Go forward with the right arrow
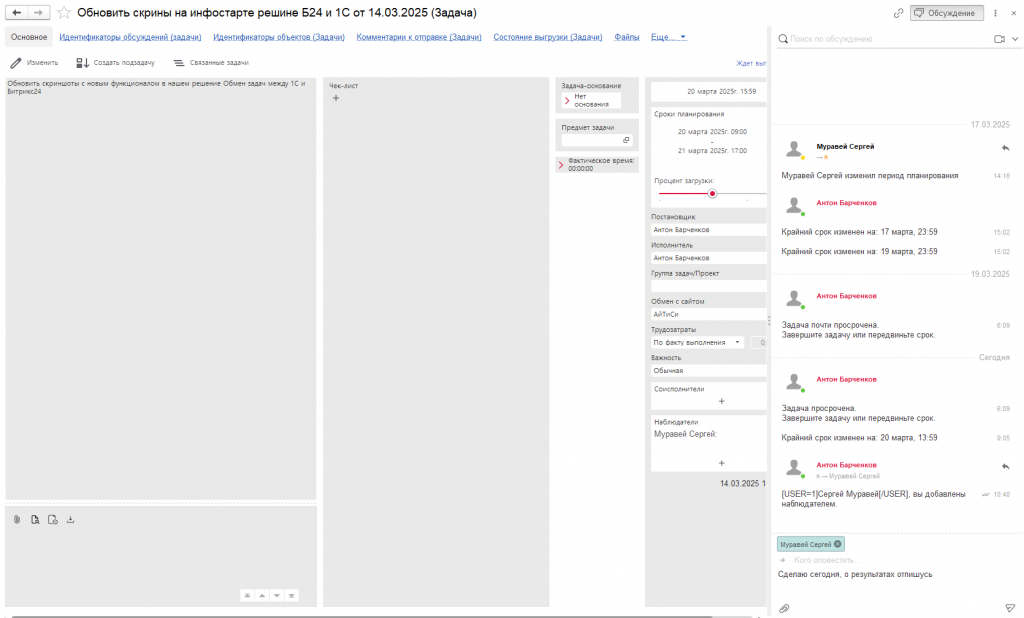Image resolution: width=1024 pixels, height=618 pixels. pyautogui.click(x=39, y=12)
